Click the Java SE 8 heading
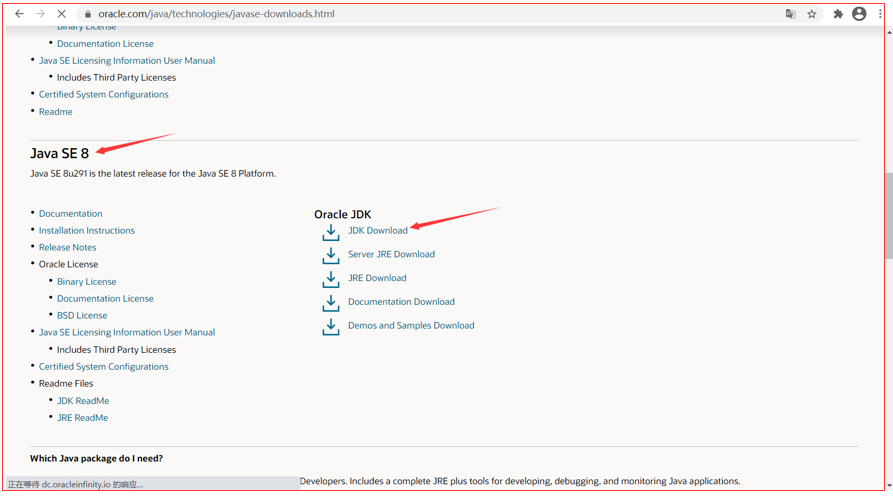This screenshot has width=893, height=496. 59,154
